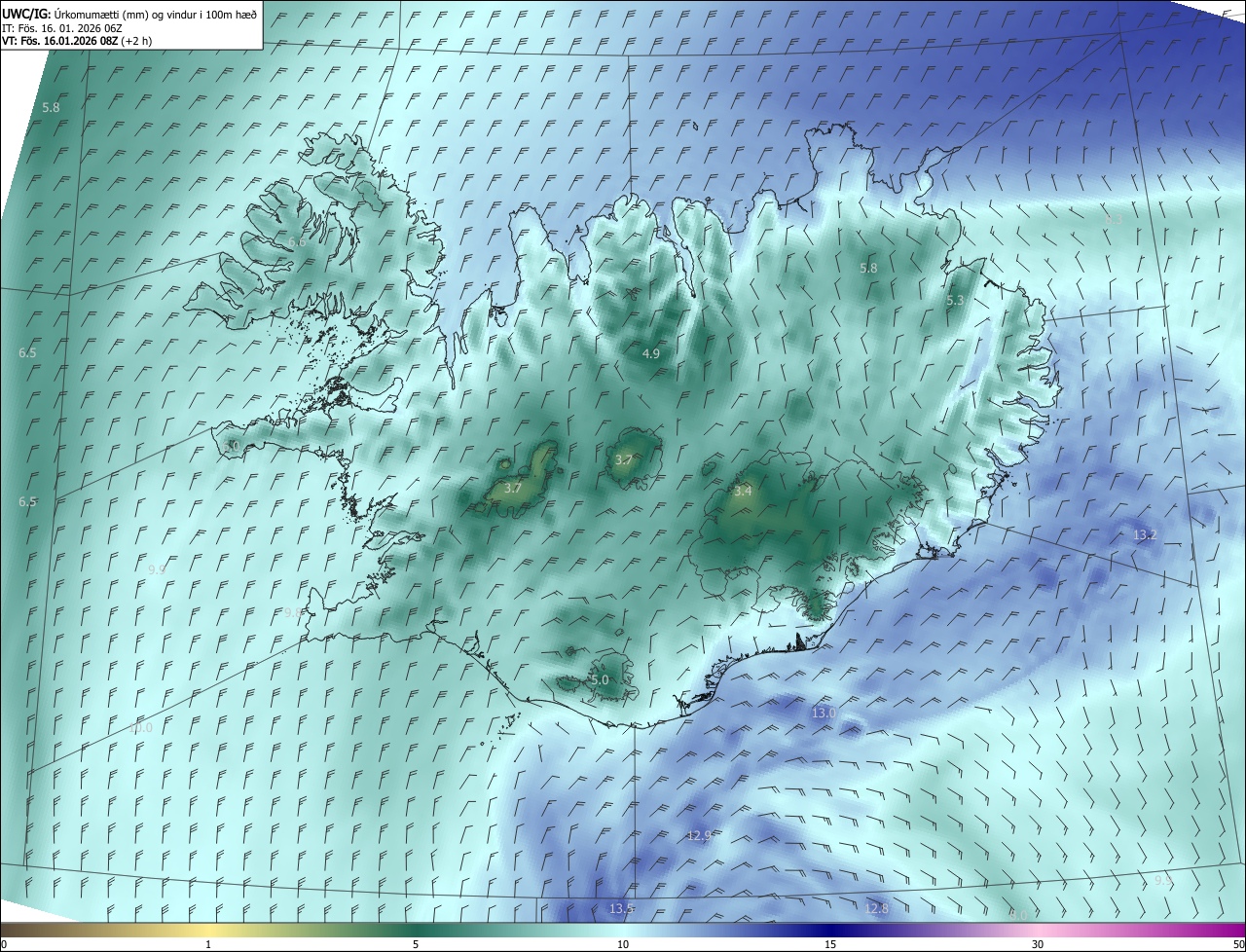This screenshot has width=1246, height=952.
Task: Click the 30 tick on the color scale
Action: 1038,945
